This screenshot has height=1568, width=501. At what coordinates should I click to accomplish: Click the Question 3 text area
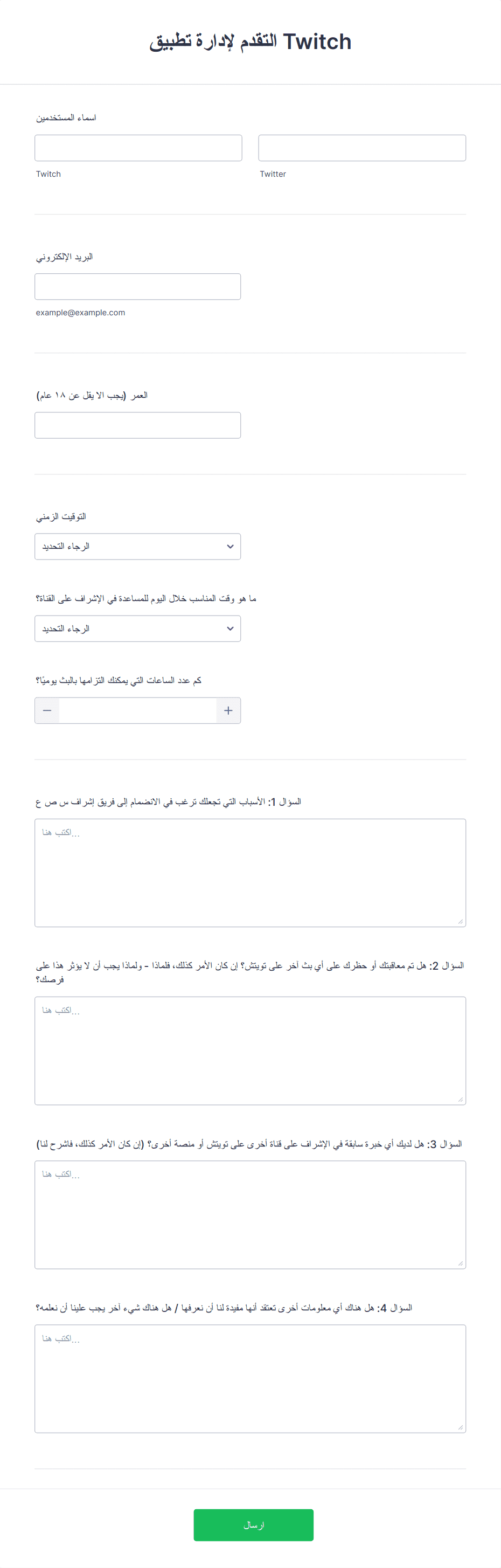coord(250,1215)
